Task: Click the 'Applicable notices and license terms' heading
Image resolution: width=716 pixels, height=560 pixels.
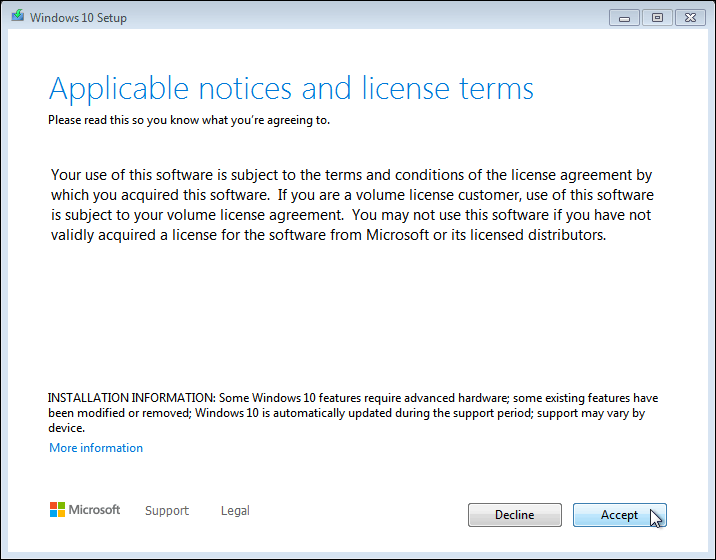Action: [291, 89]
